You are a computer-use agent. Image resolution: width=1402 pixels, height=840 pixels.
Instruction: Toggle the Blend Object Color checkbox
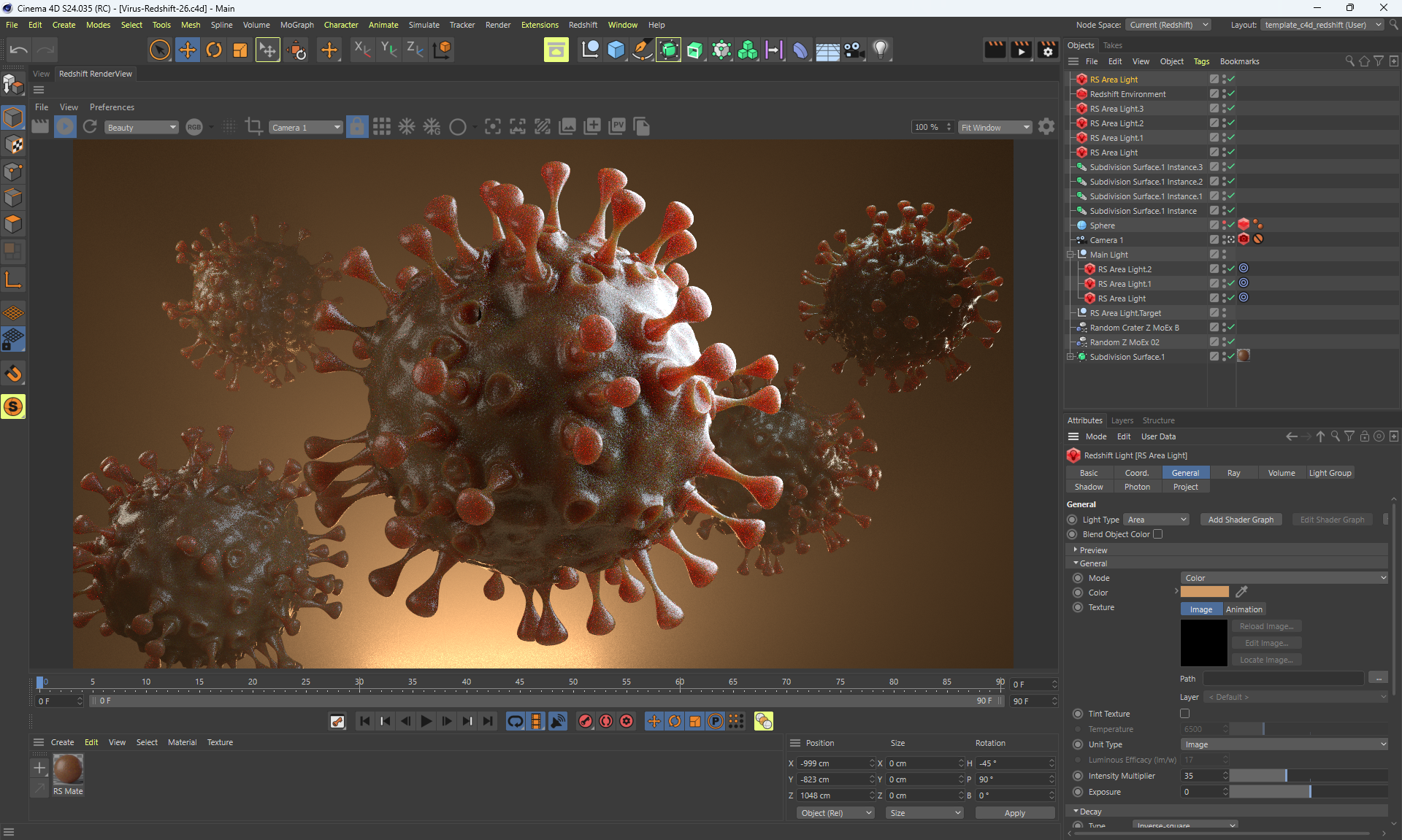tap(1157, 534)
